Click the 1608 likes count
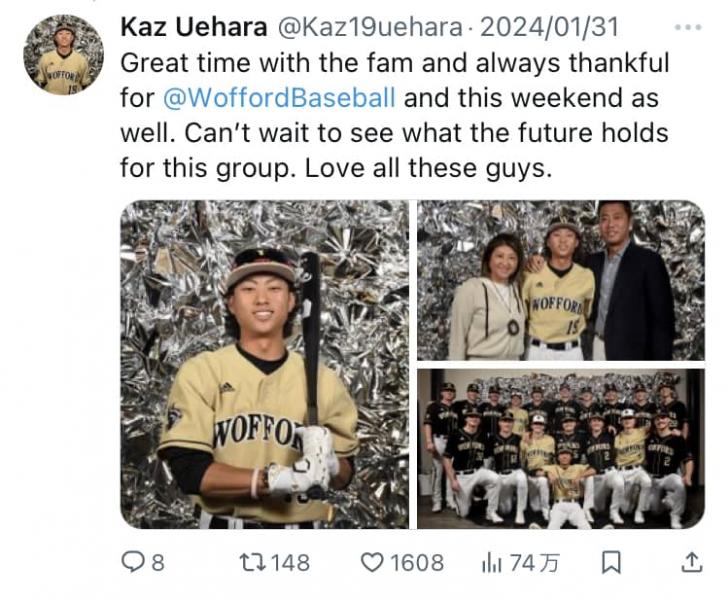The image size is (728, 599). [416, 563]
